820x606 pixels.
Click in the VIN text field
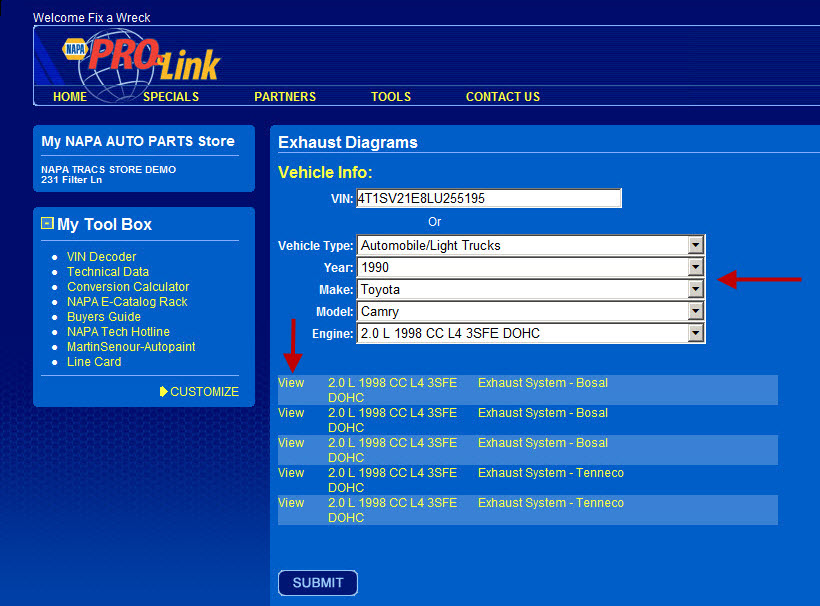pyautogui.click(x=488, y=199)
